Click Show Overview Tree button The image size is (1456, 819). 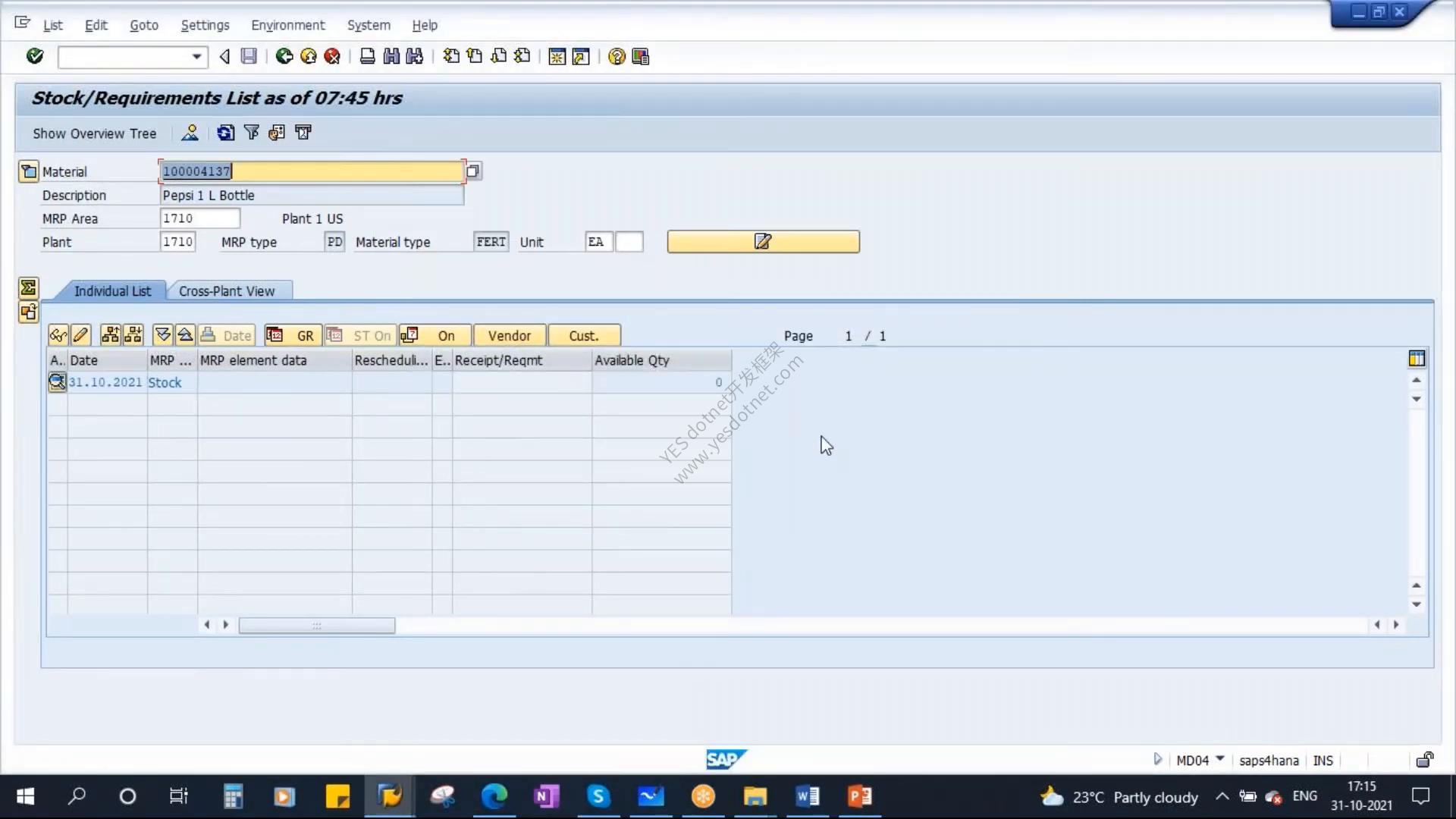coord(94,133)
